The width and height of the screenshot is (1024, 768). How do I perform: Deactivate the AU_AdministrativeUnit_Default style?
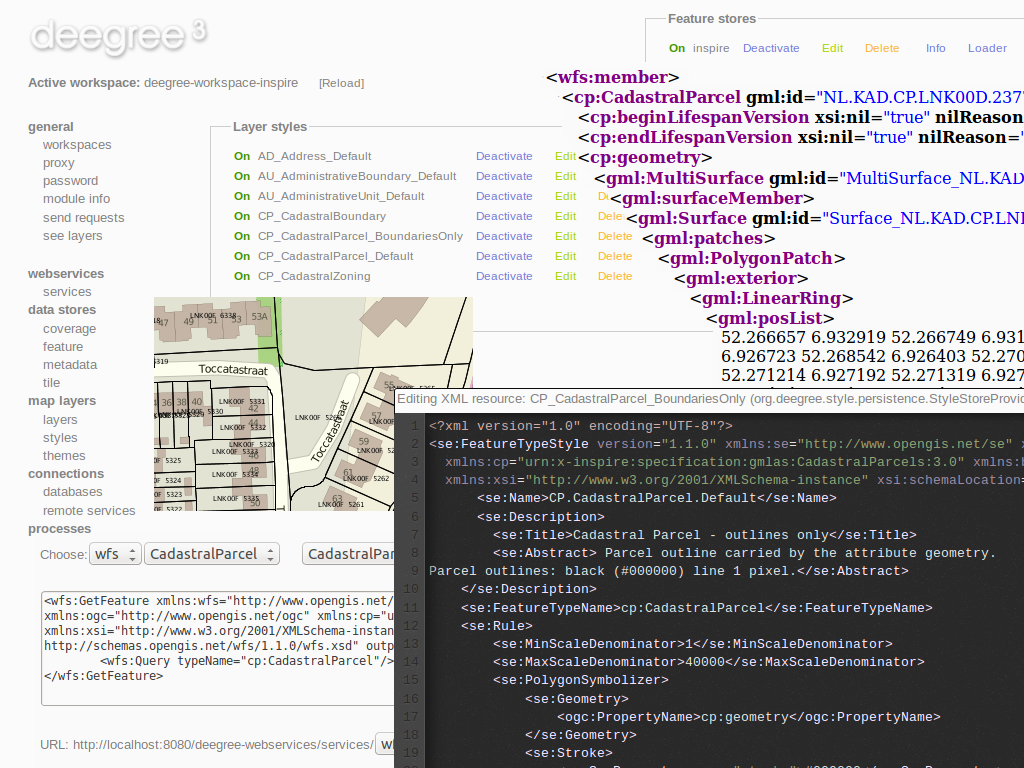(x=504, y=196)
